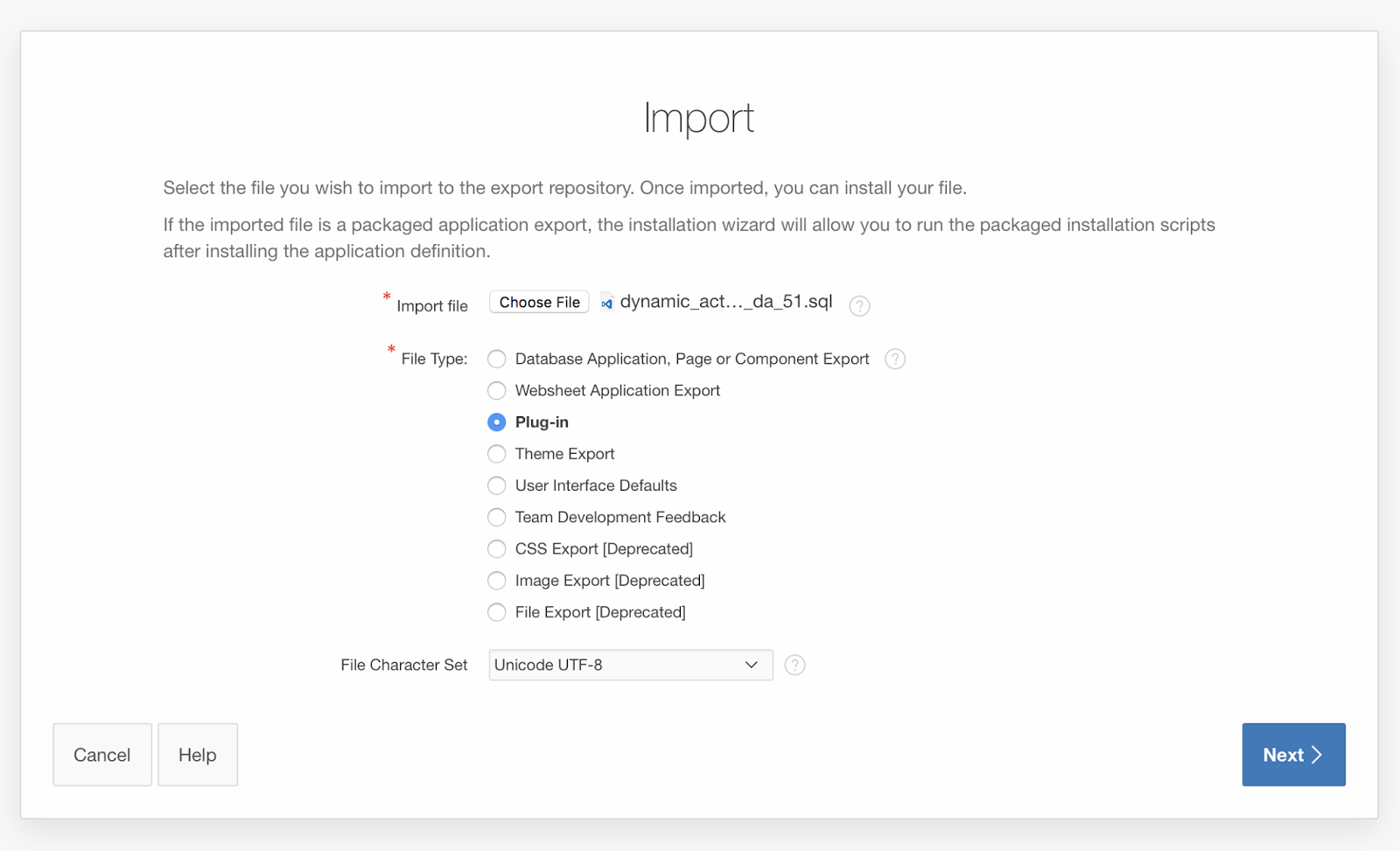
Task: Click the file icon beside dynamic_act…_da_51.sql
Action: pos(605,302)
